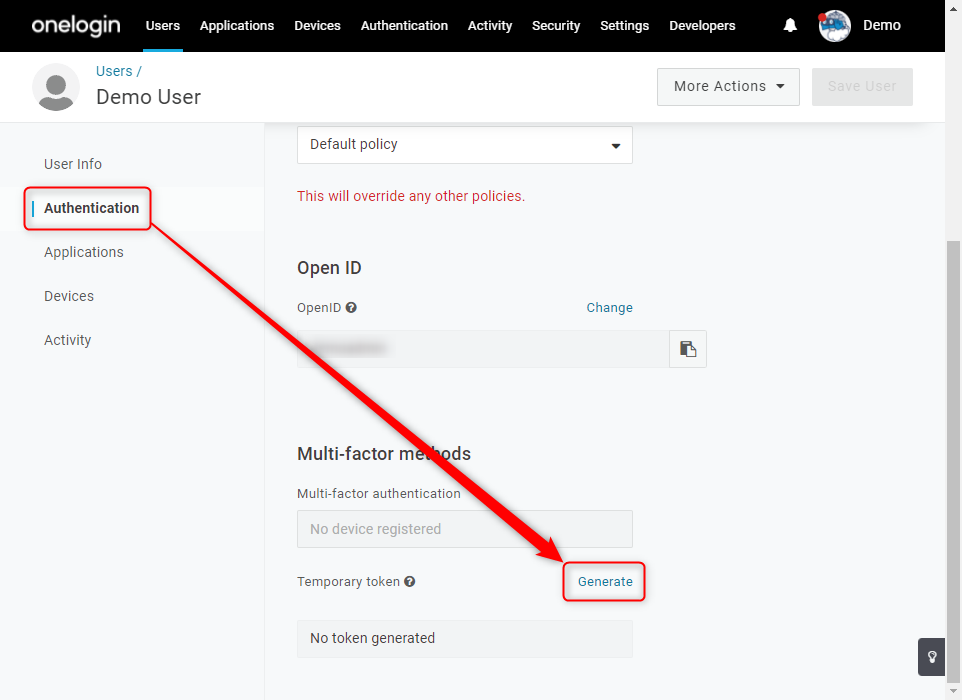
Task: Open the lightbulb tips widget
Action: pos(931,657)
